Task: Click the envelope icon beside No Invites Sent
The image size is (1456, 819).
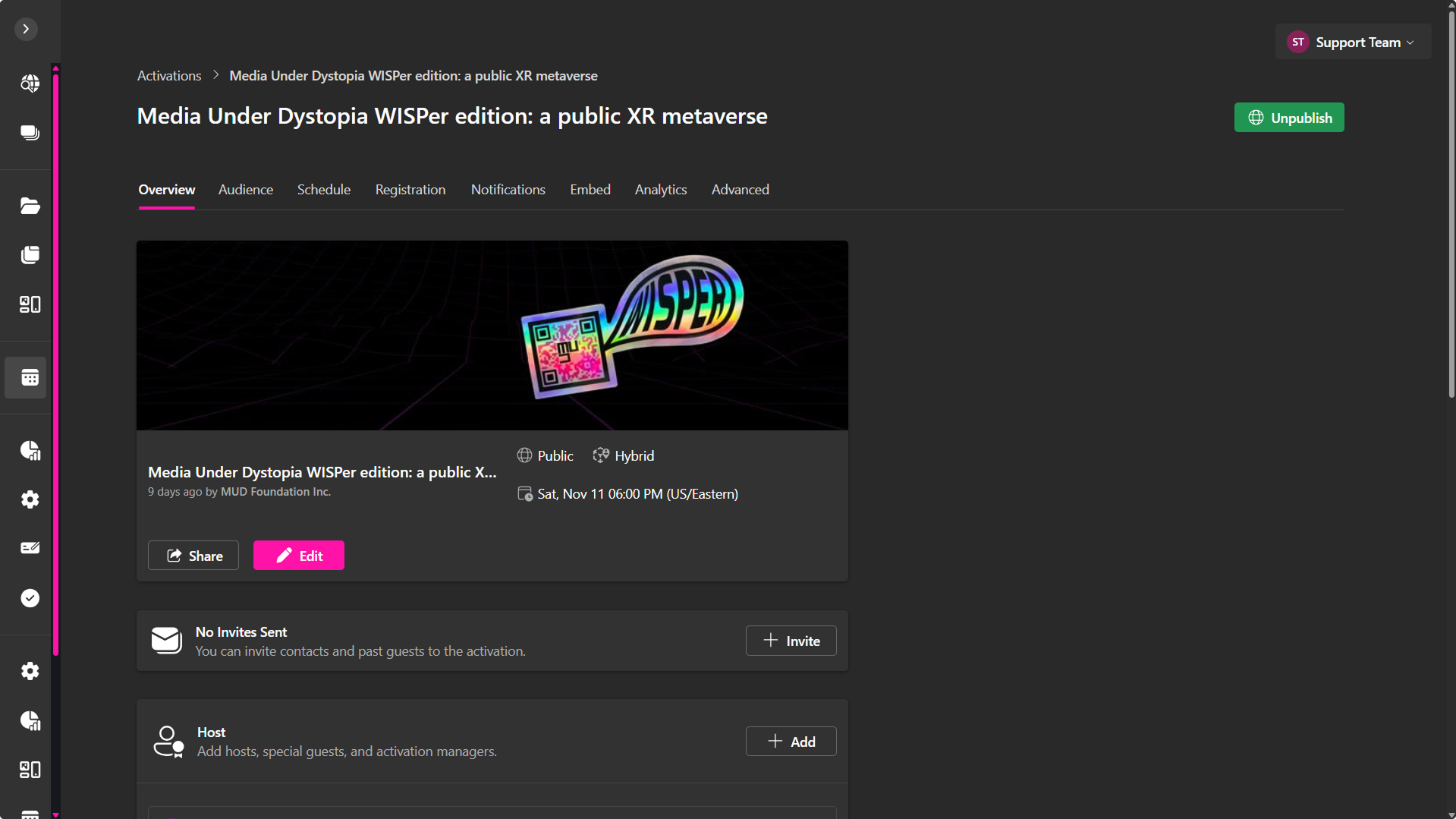Action: pos(166,641)
